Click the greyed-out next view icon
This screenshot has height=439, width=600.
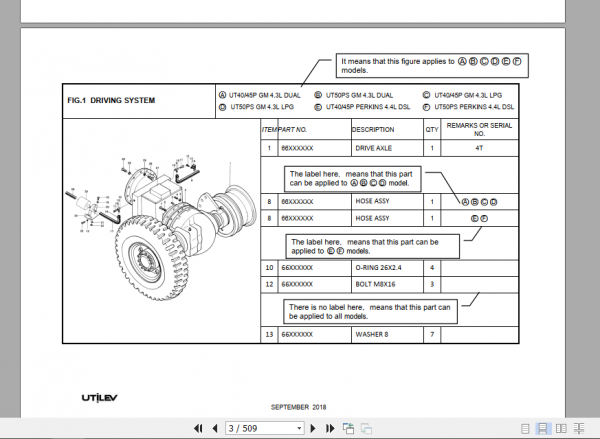(x=366, y=428)
